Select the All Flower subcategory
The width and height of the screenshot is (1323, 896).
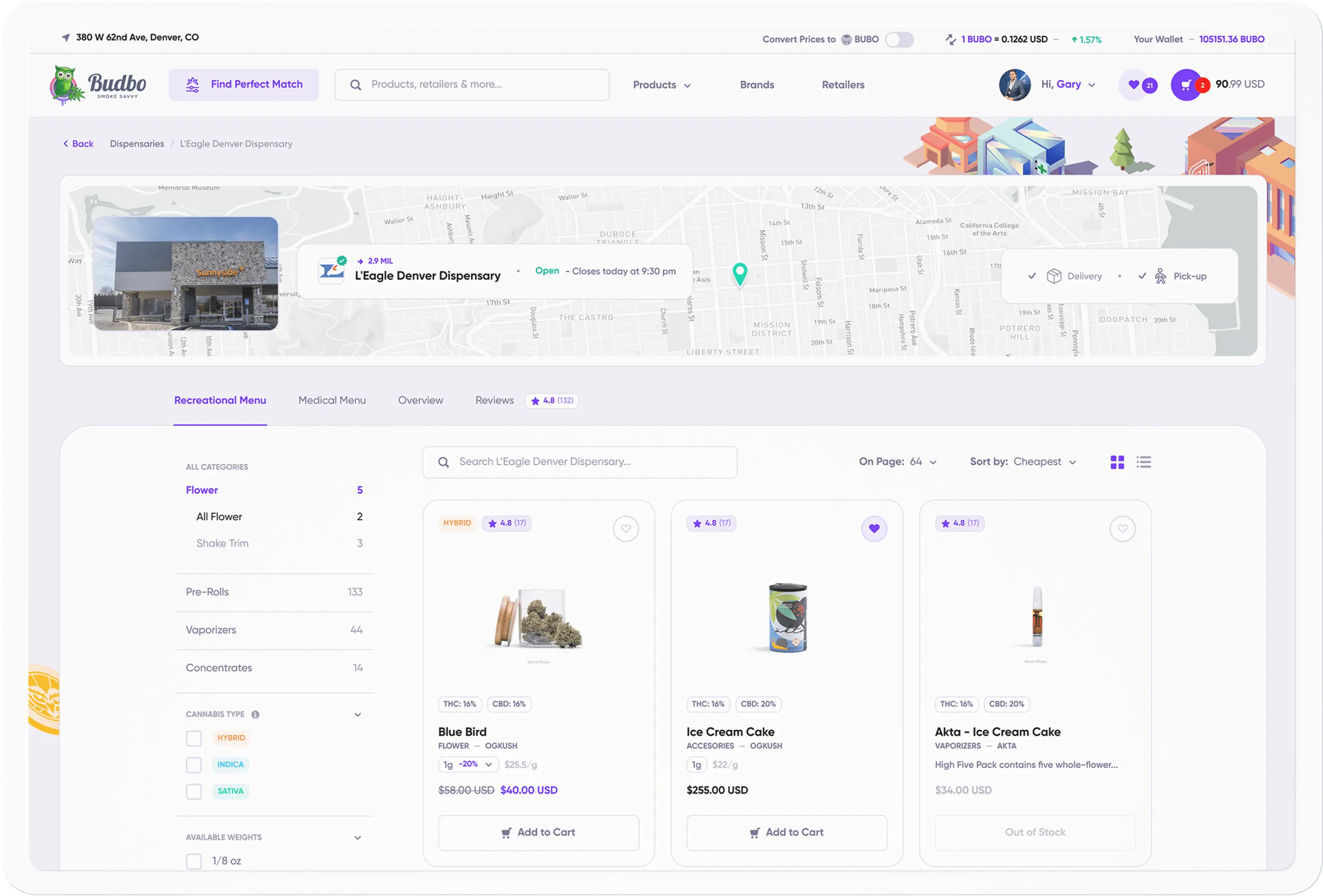point(279,517)
